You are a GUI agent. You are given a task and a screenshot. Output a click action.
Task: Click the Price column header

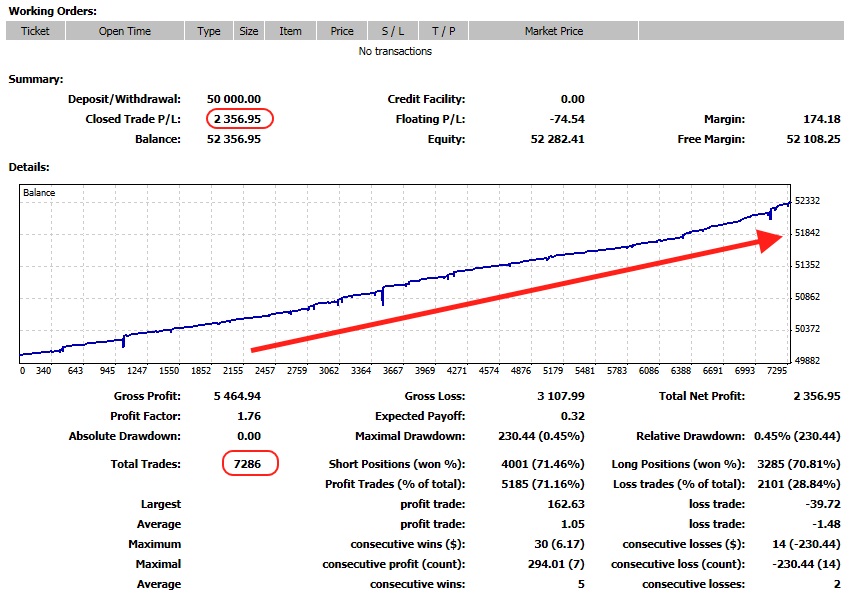342,31
